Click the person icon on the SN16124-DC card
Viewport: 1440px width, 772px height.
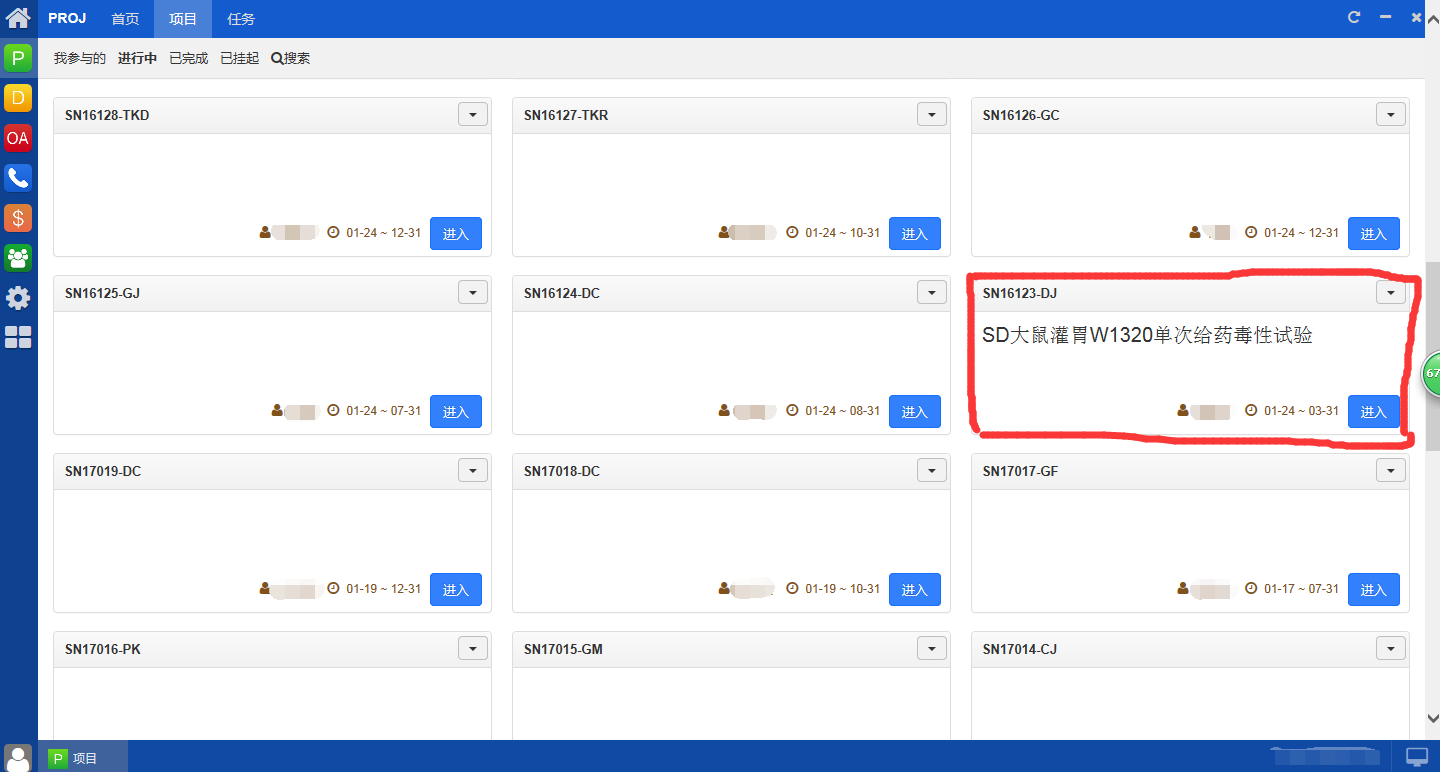(x=725, y=411)
